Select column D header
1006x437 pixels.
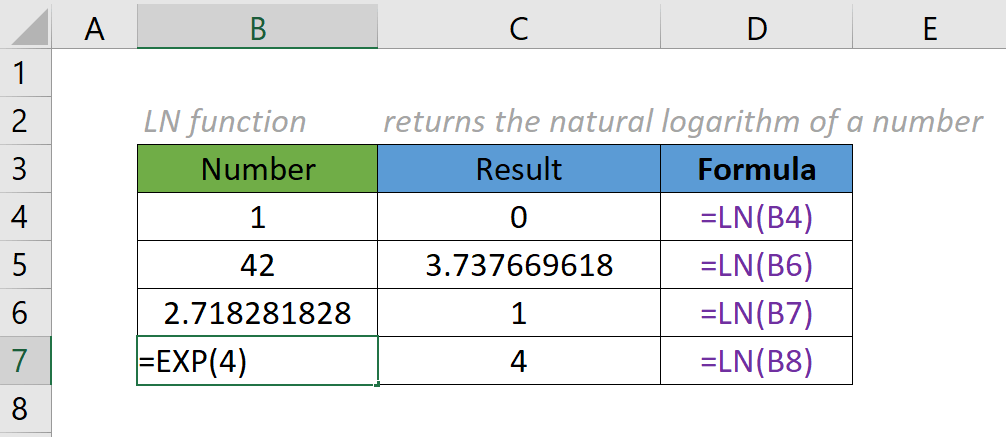pyautogui.click(x=756, y=30)
